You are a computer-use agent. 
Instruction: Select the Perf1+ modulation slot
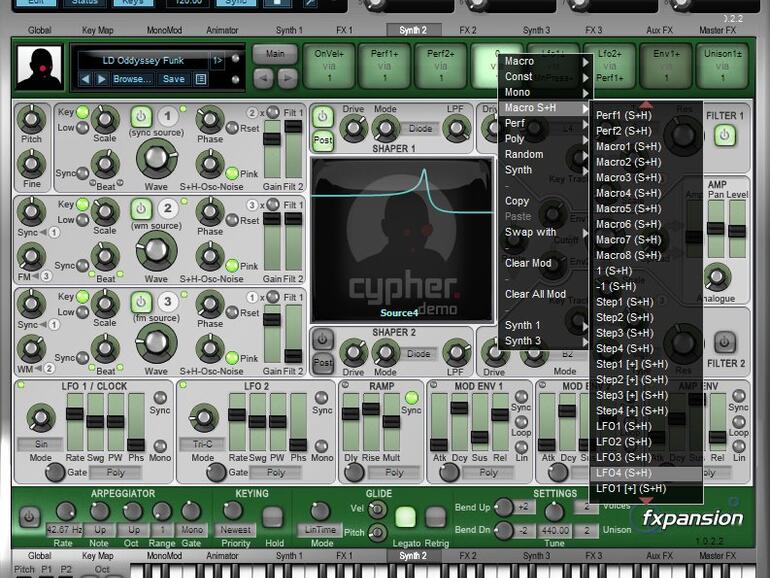(385, 66)
